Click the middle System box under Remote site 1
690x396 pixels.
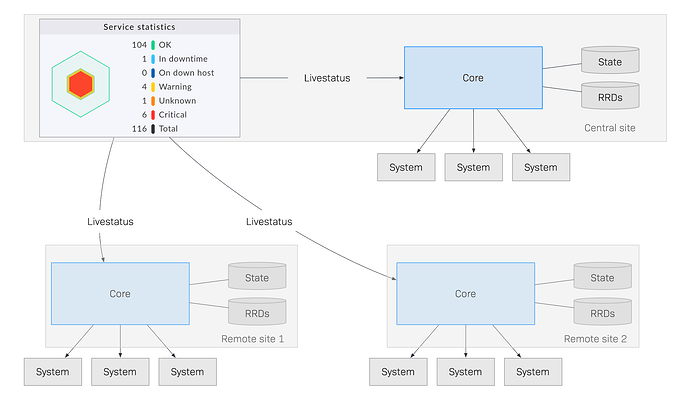pyautogui.click(x=120, y=372)
